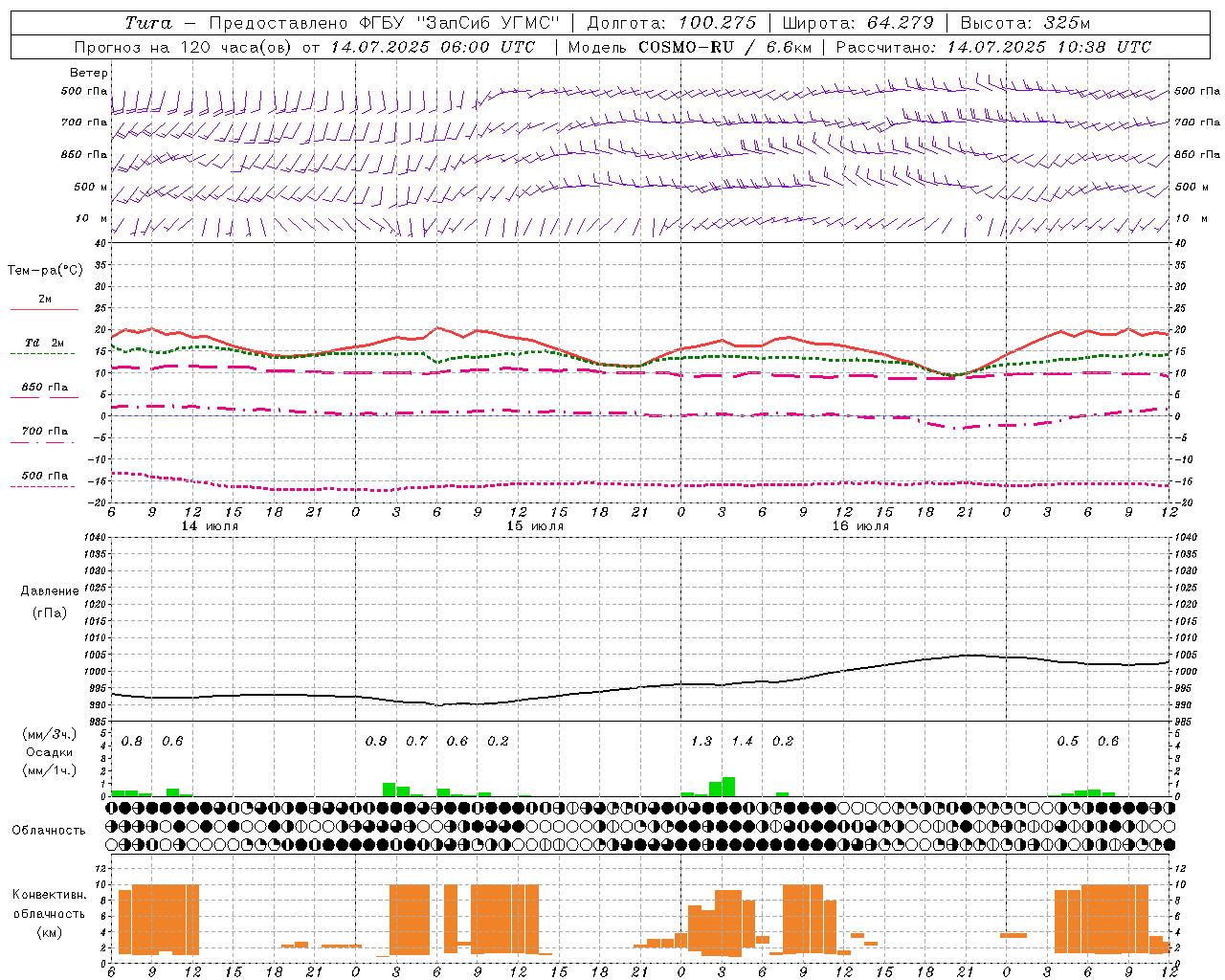The height and width of the screenshot is (980, 1225).
Task: Click the Тем-ра(°C) temperature axis label
Action: coord(45,271)
